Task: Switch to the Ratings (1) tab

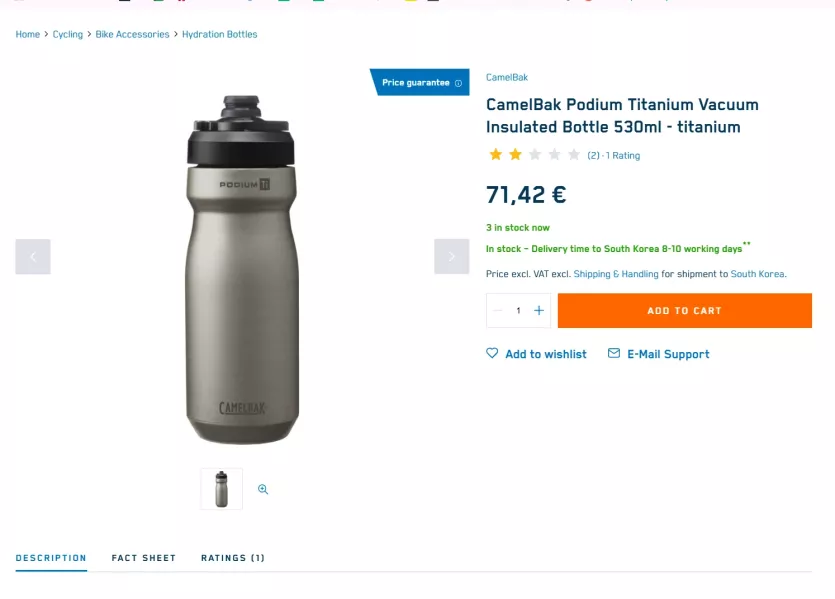Action: (x=233, y=558)
